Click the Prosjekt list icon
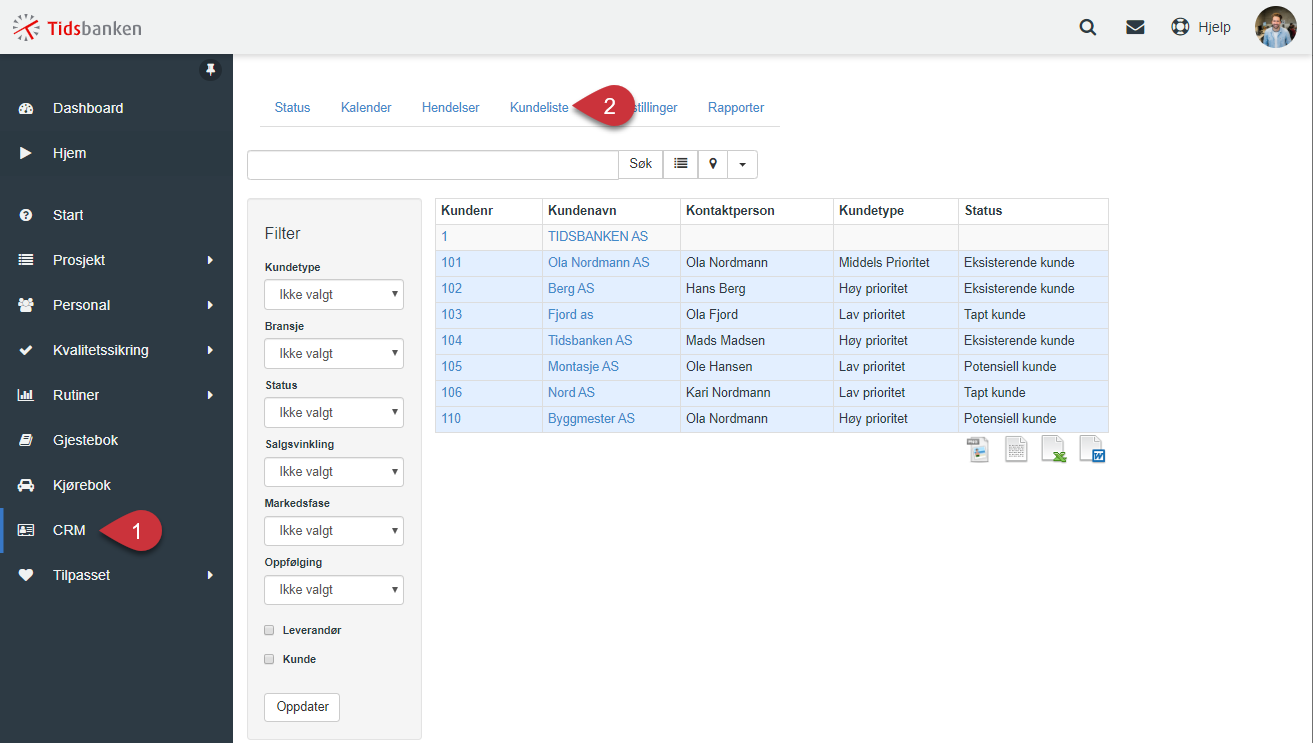 click(x=26, y=260)
